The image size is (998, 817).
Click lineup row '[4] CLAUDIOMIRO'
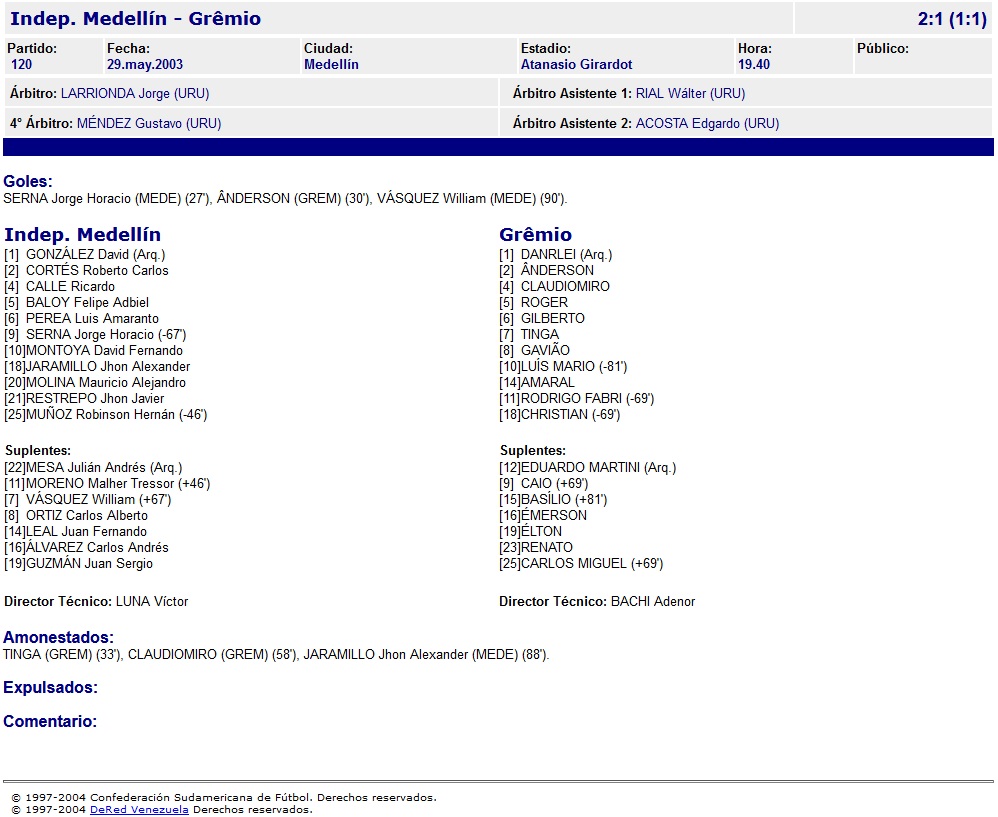click(554, 286)
